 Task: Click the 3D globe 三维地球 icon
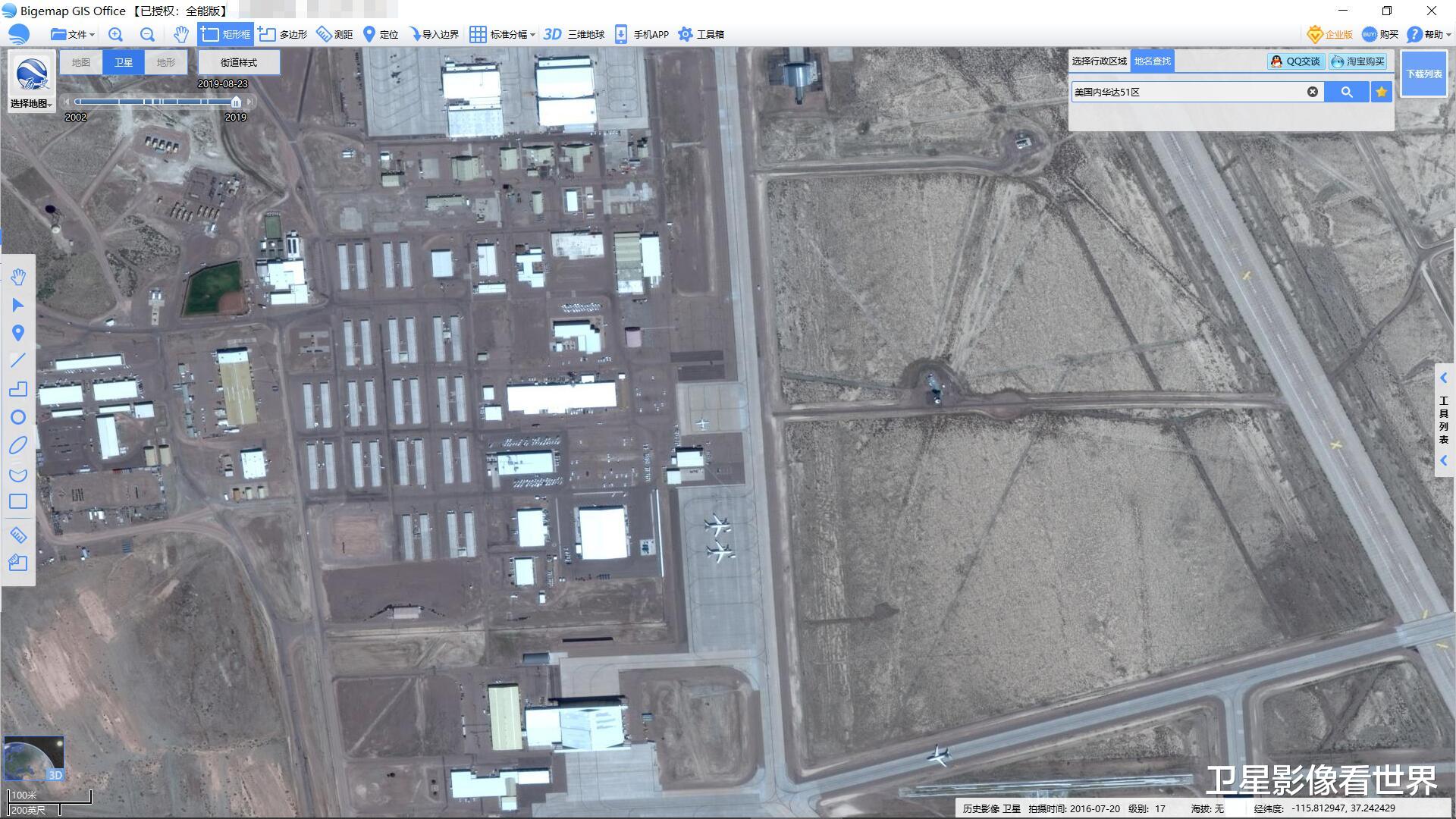click(x=553, y=34)
